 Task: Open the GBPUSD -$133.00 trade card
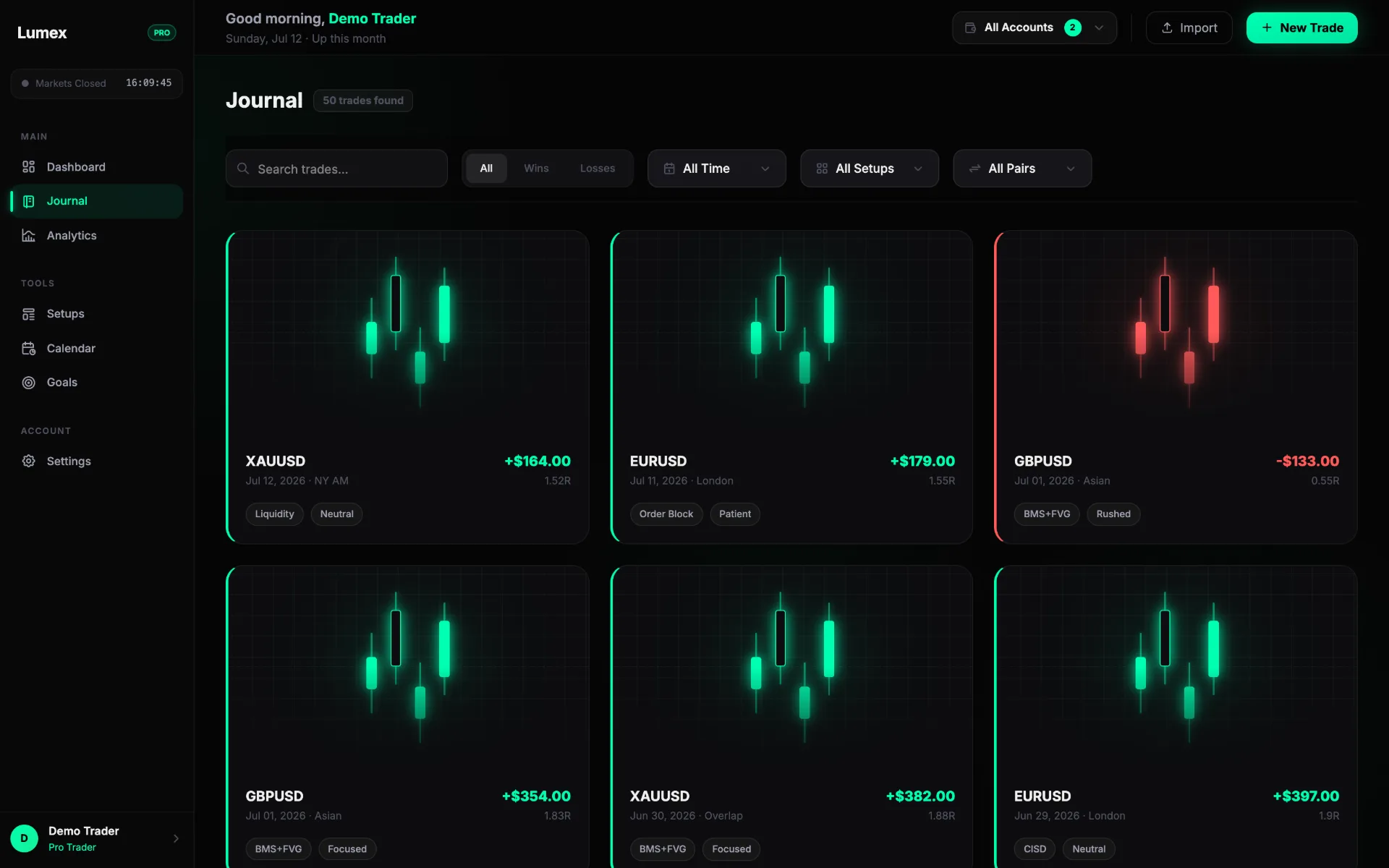point(1176,387)
